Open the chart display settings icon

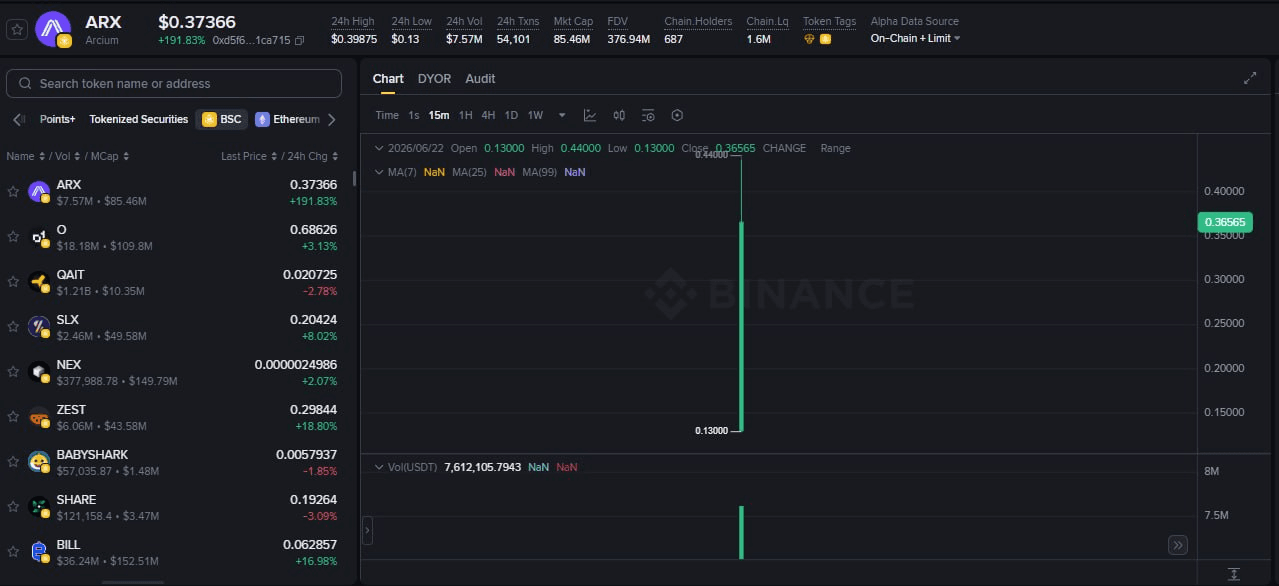click(648, 115)
